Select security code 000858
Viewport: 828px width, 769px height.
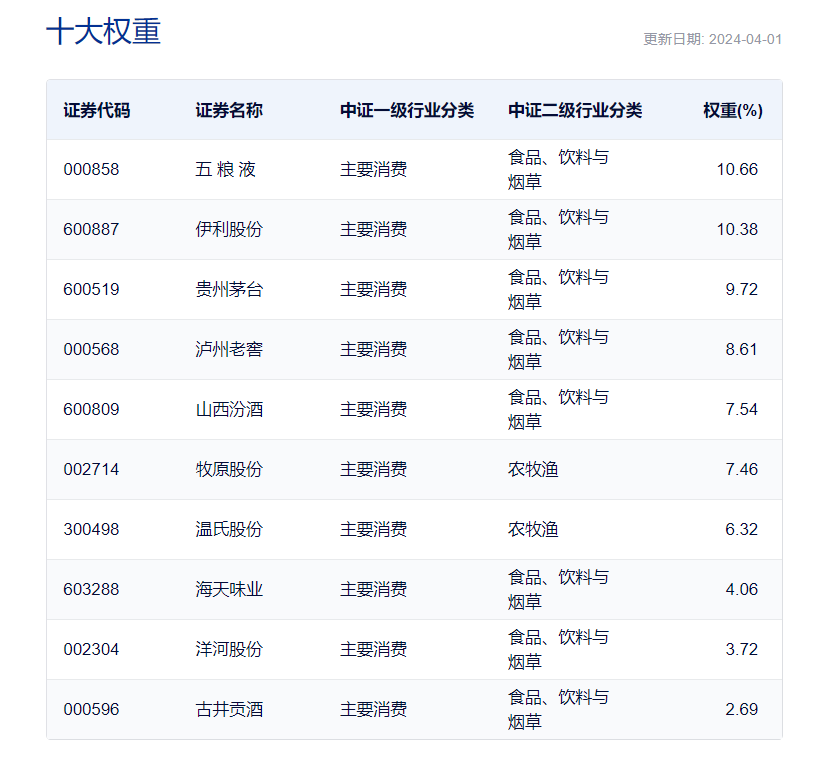(91, 170)
